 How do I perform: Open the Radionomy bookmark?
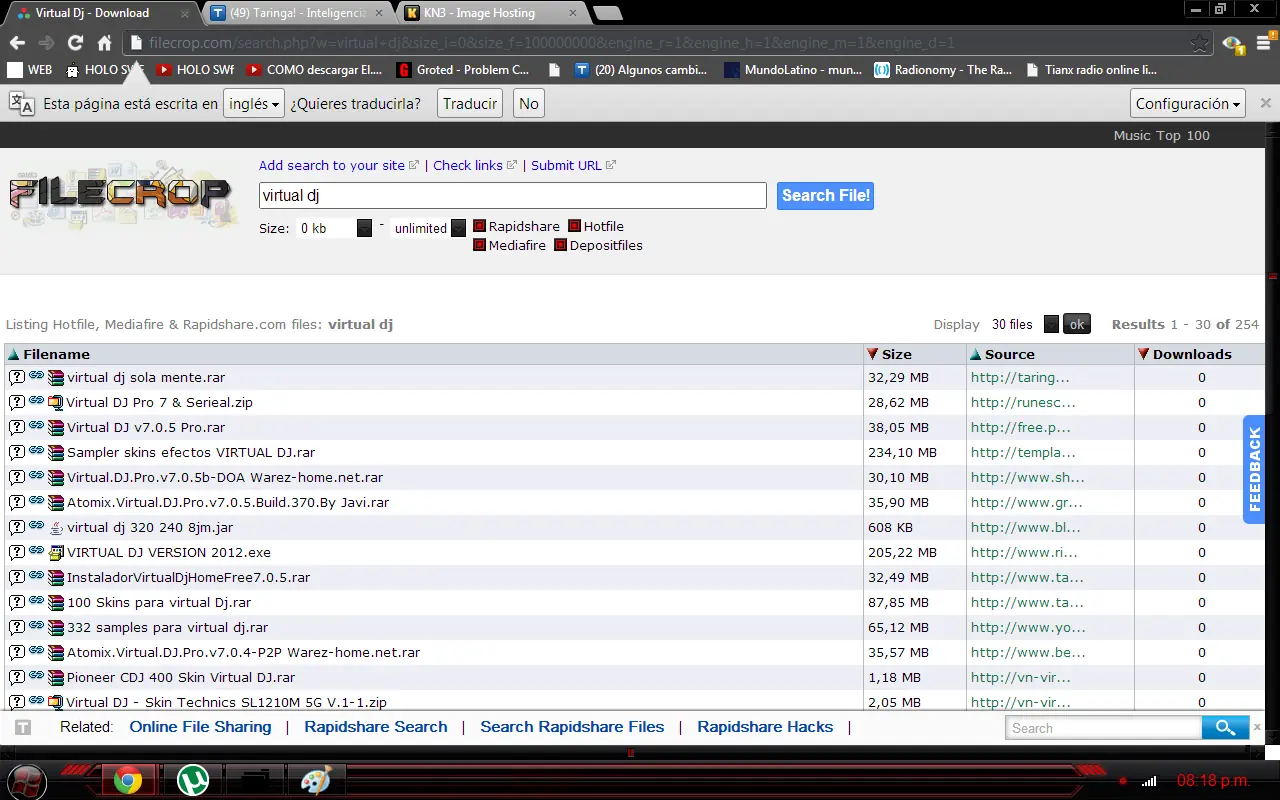coord(943,70)
